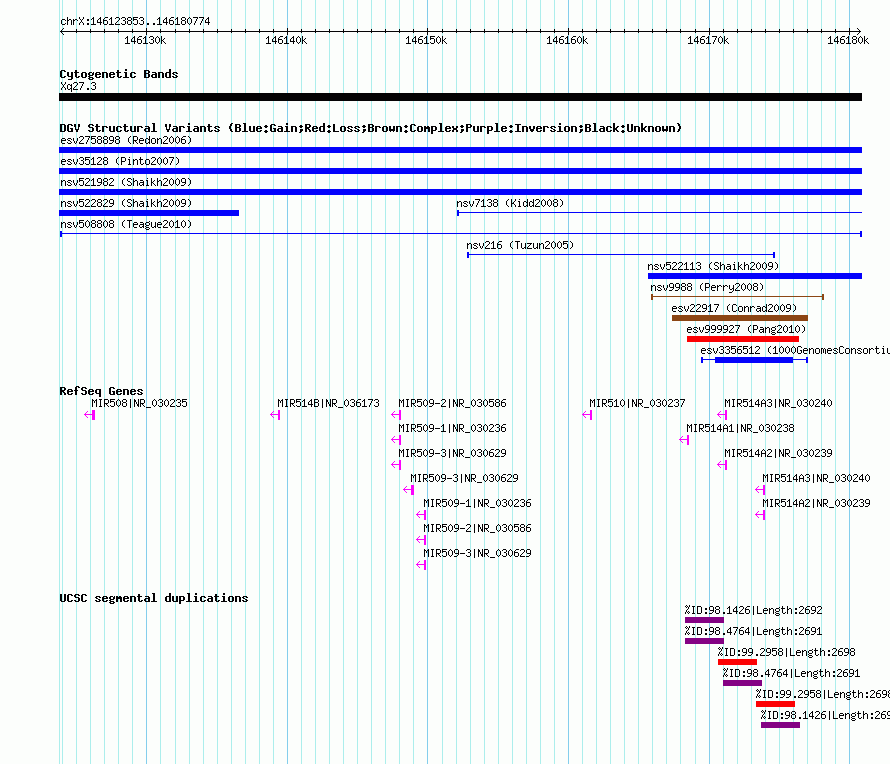This screenshot has width=890, height=764.
Task: Open the MIR514B|NR_036173 gene label
Action: coord(328,403)
